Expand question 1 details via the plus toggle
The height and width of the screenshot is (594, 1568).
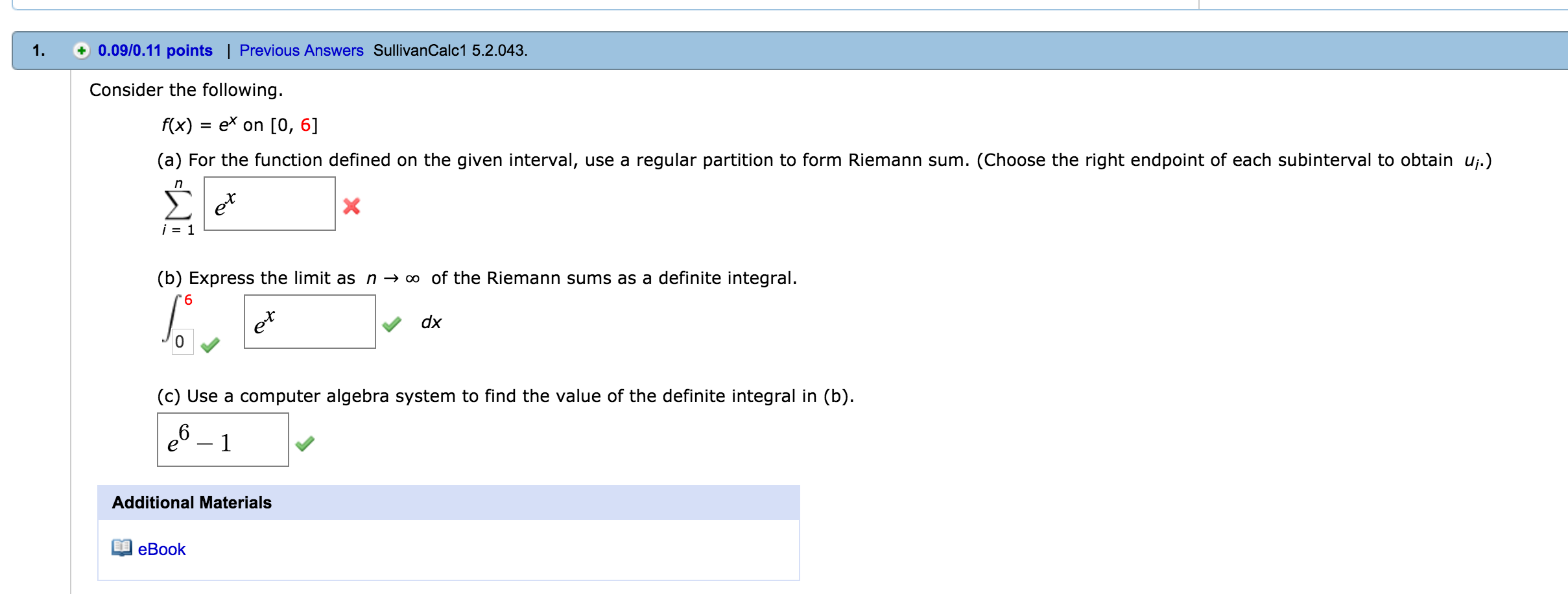83,50
